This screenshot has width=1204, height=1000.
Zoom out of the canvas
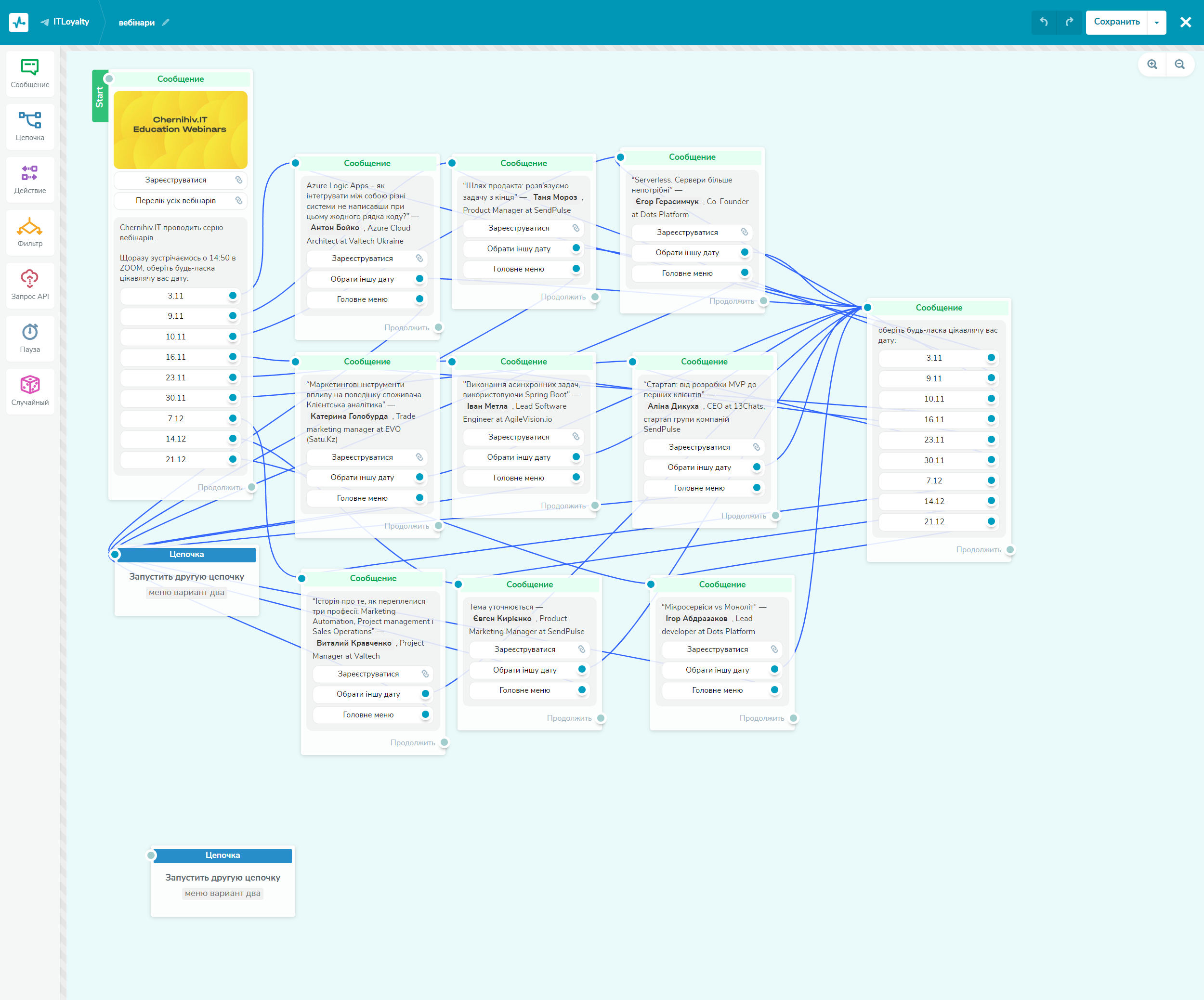[x=1179, y=64]
